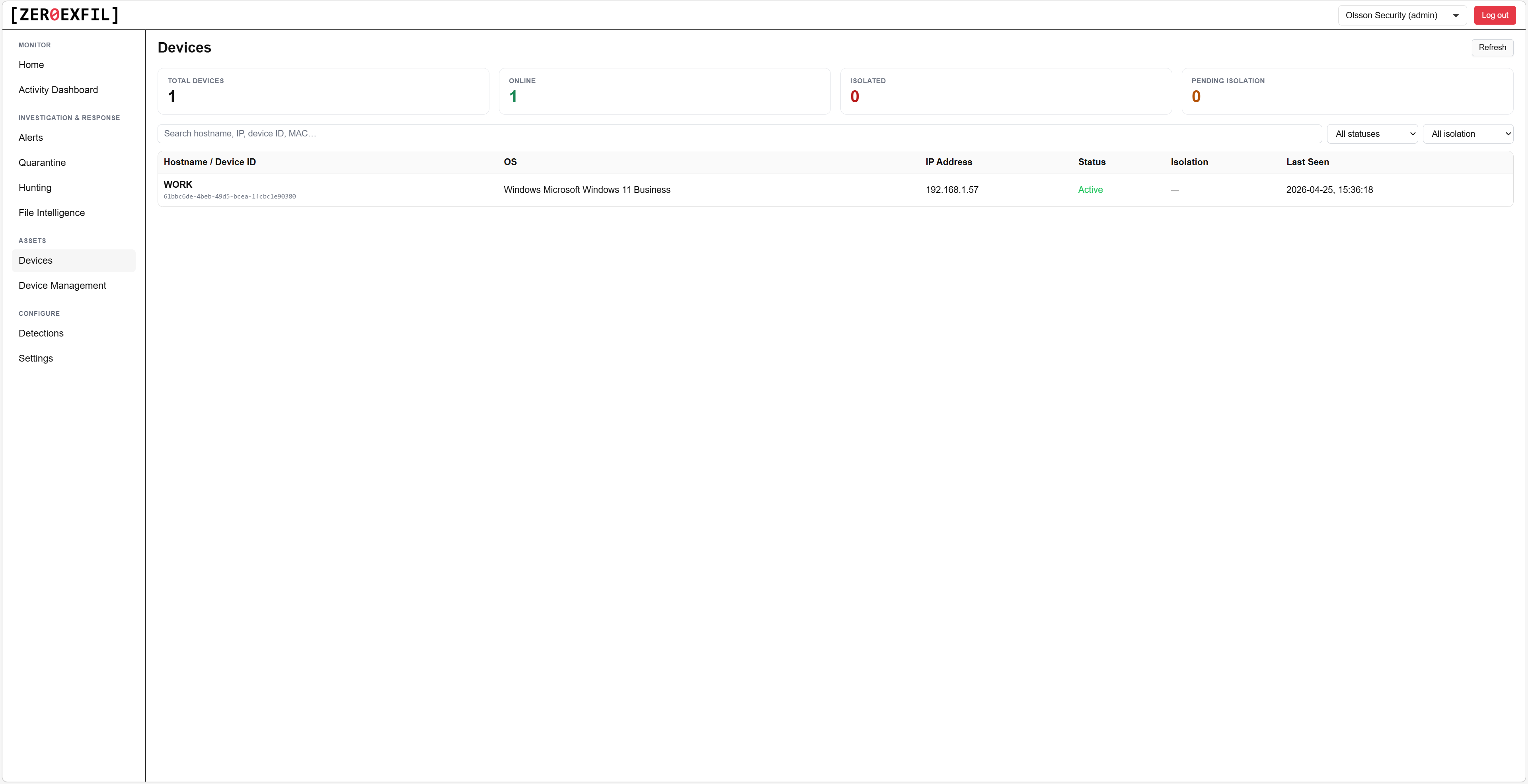Viewport: 1528px width, 784px height.
Task: Go to the Alerts page
Action: coord(31,138)
